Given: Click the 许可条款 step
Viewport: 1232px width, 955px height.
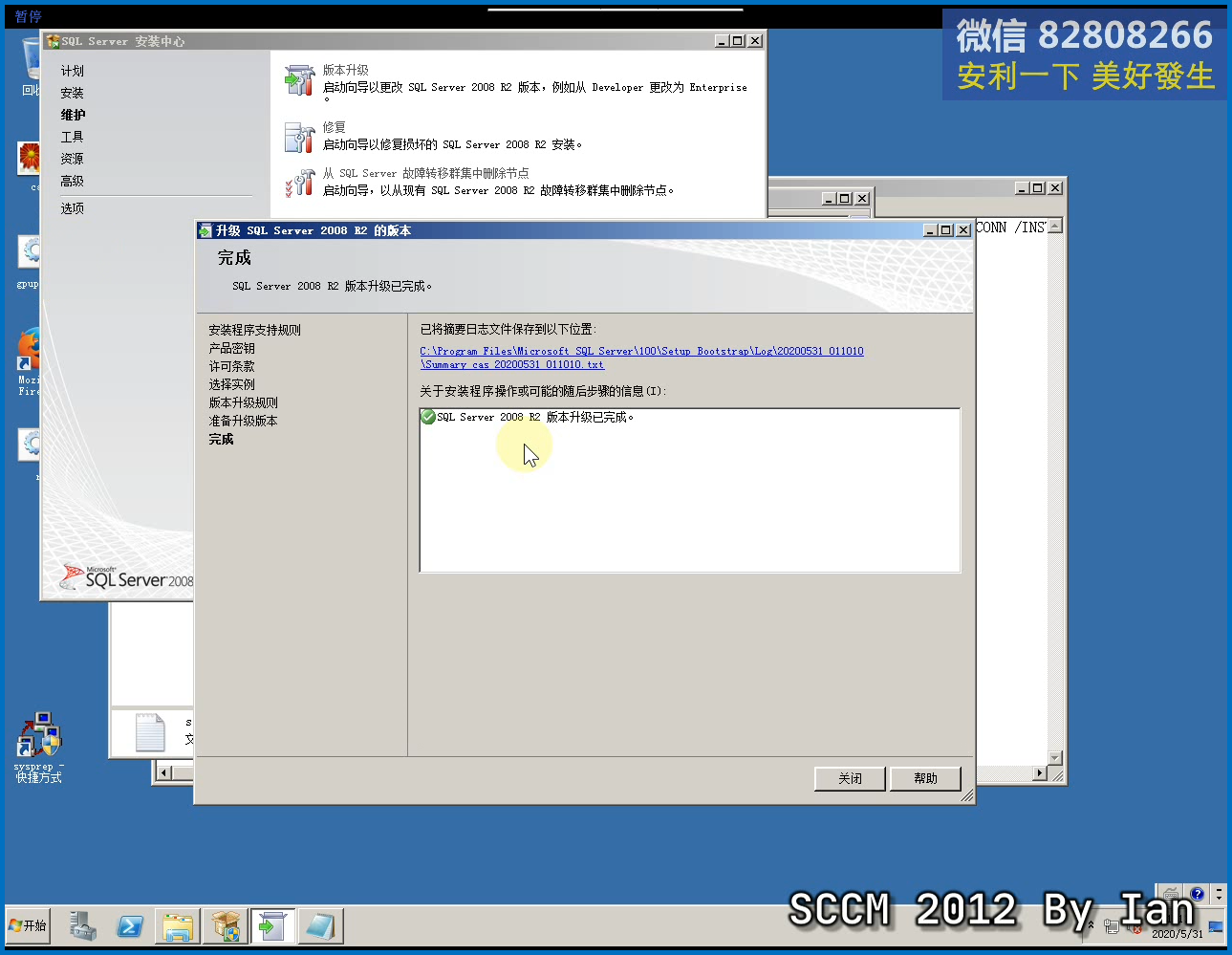Looking at the screenshot, I should (x=231, y=366).
